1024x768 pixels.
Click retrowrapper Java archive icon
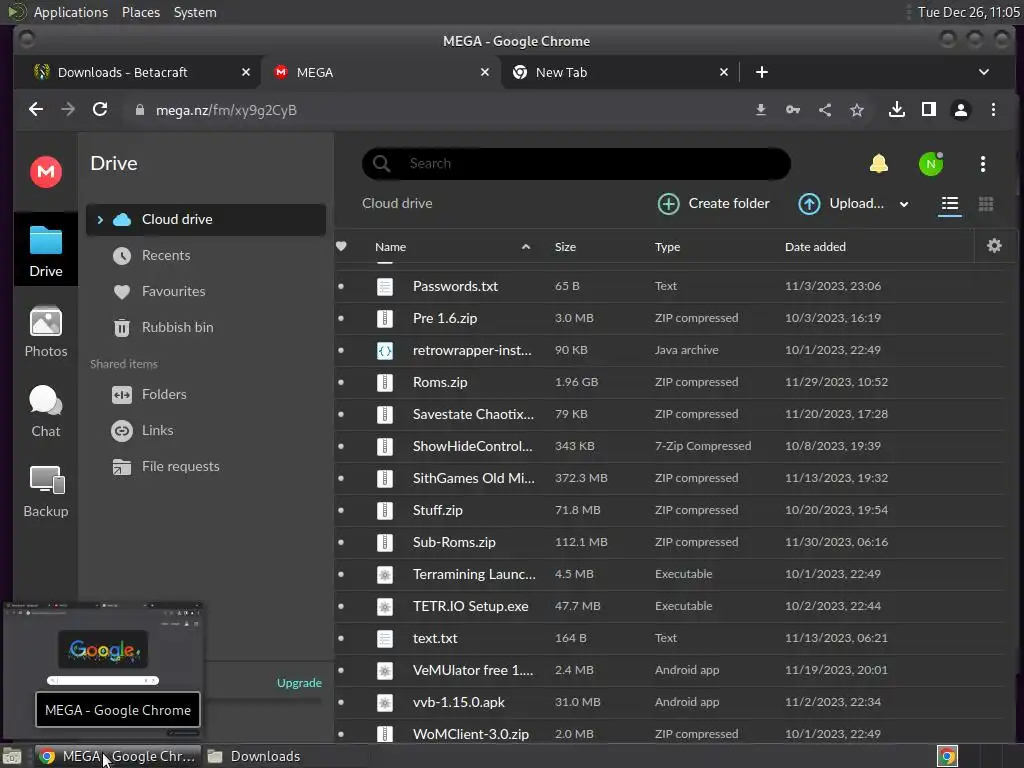coord(385,350)
